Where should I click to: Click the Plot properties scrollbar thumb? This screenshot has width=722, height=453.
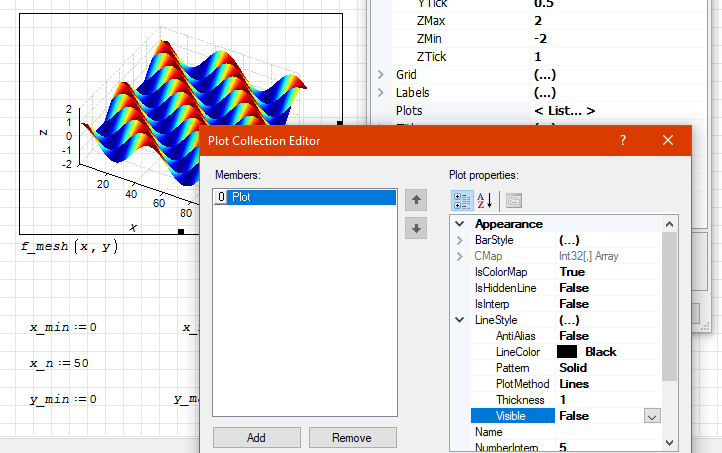click(x=670, y=306)
